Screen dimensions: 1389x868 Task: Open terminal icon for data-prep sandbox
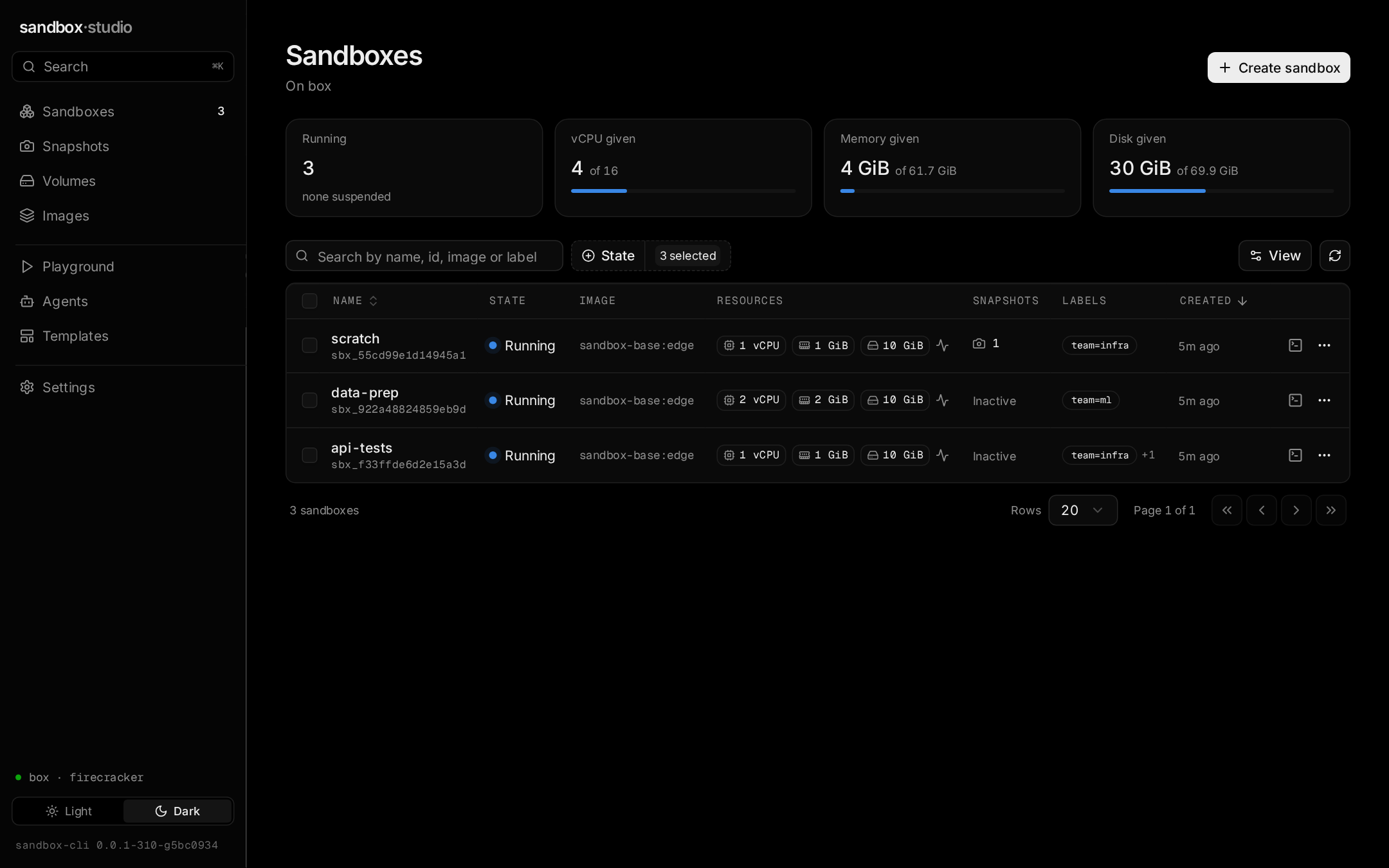pyautogui.click(x=1295, y=400)
